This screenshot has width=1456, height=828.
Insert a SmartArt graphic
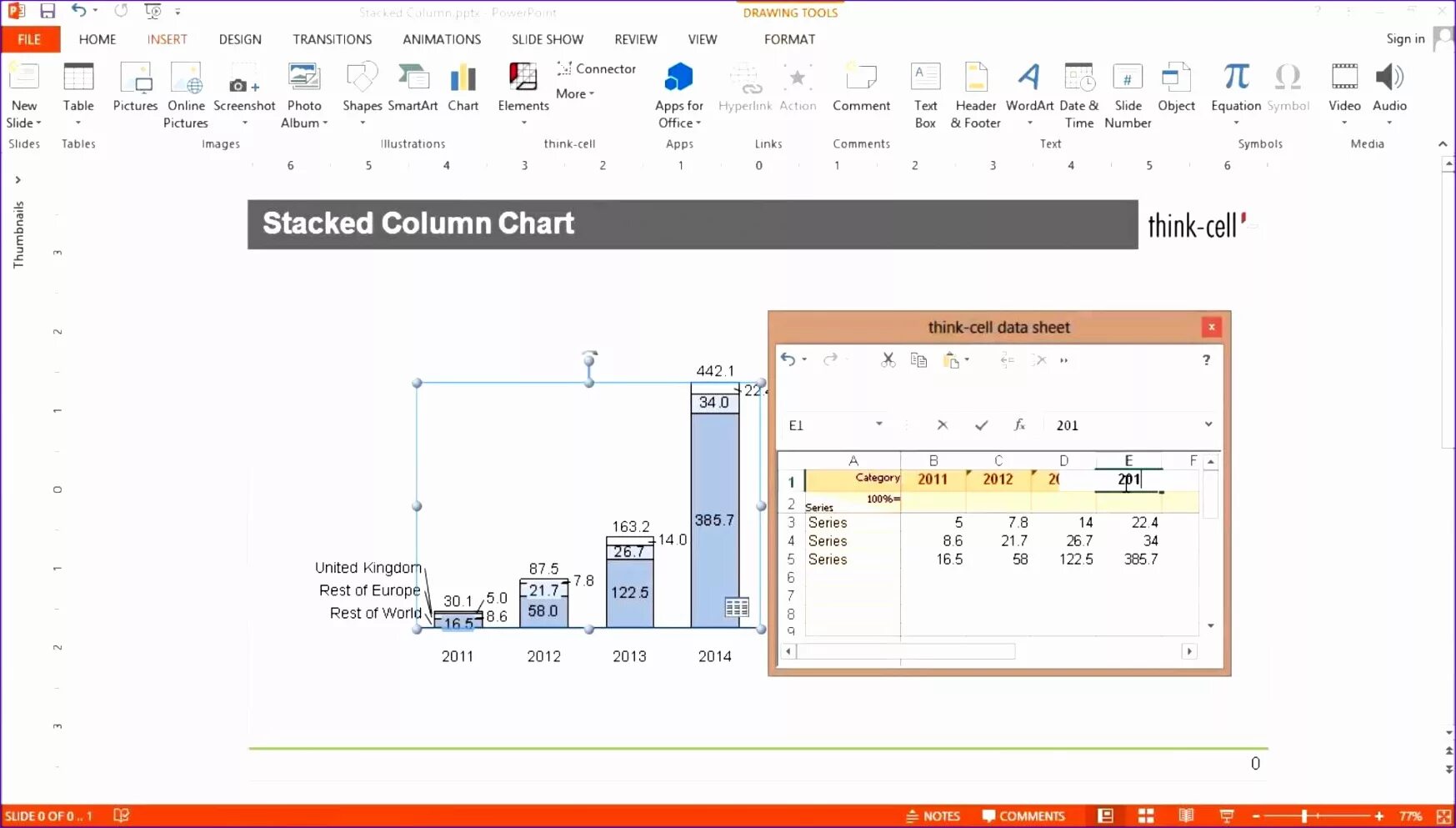click(x=413, y=78)
